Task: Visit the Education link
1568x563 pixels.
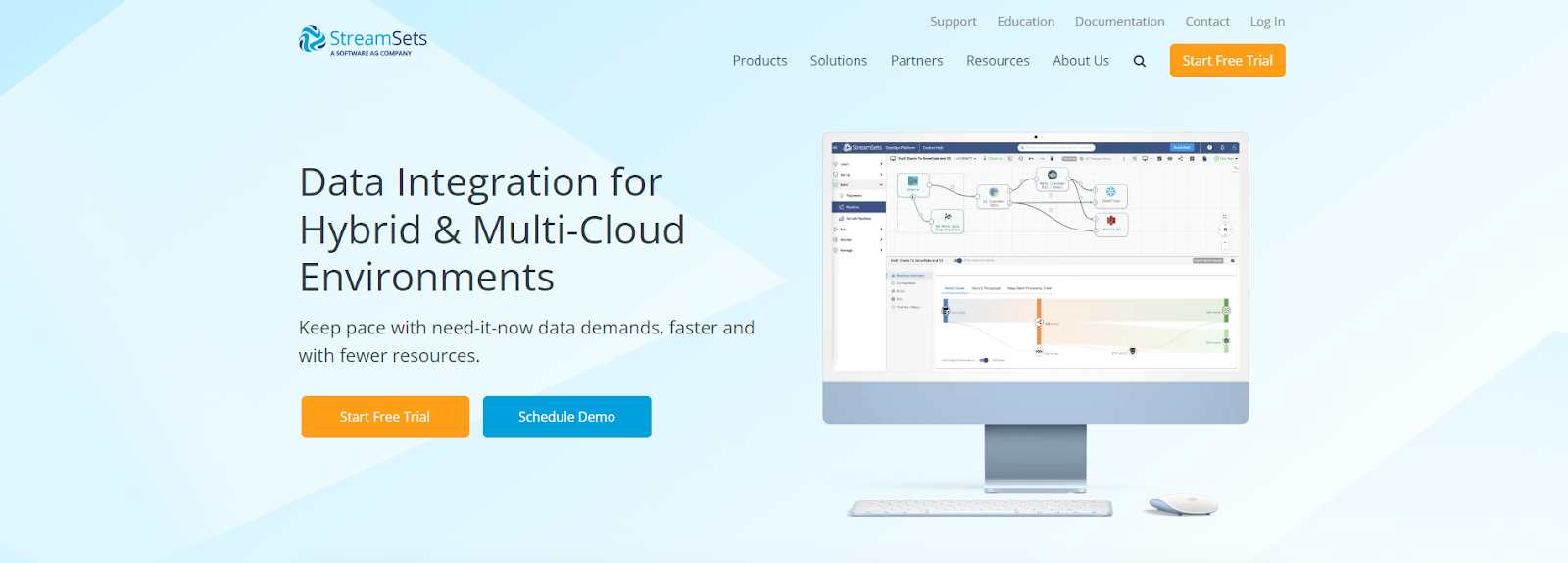Action: (1026, 22)
